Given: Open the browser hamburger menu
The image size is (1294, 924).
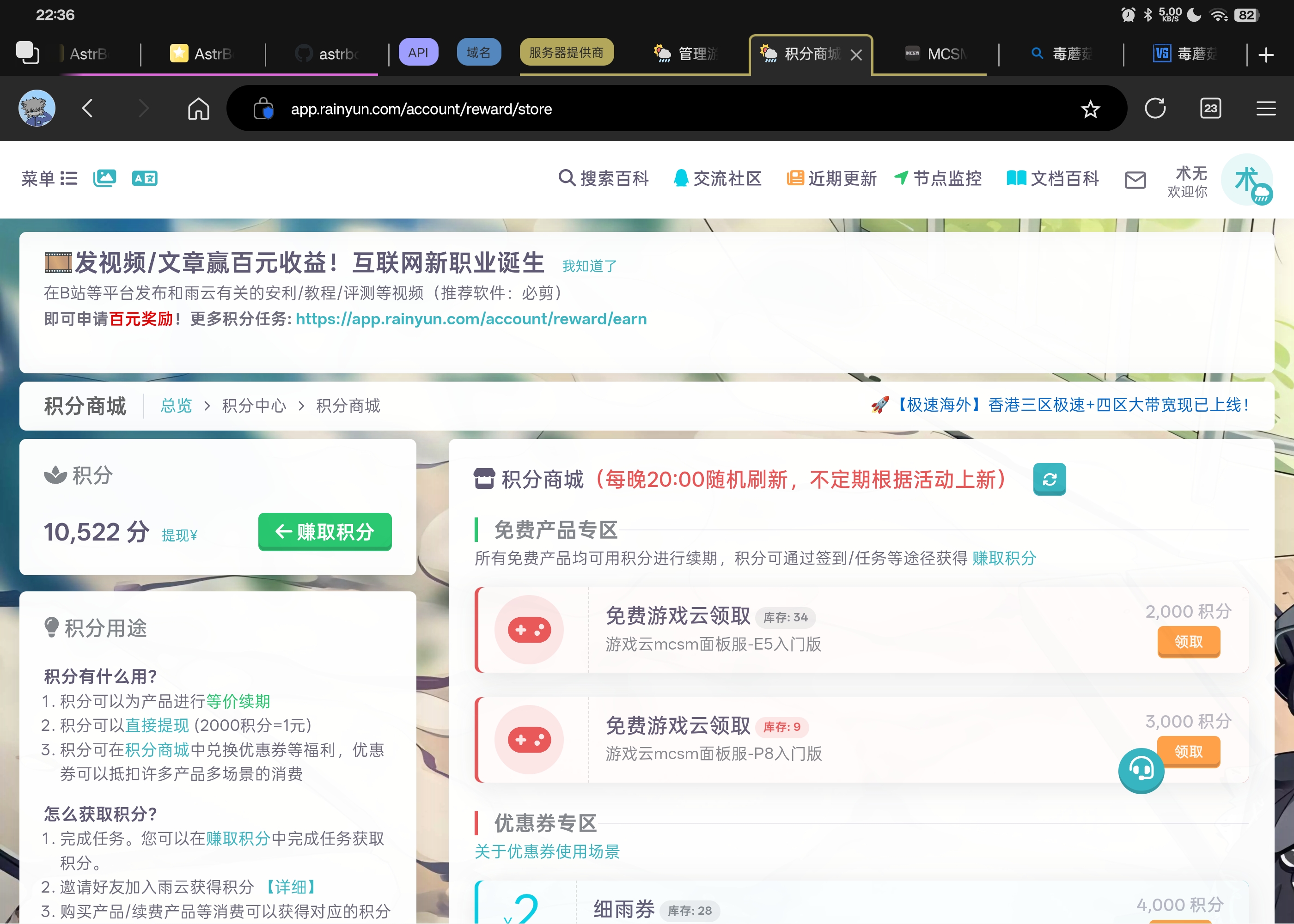Looking at the screenshot, I should 1265,108.
